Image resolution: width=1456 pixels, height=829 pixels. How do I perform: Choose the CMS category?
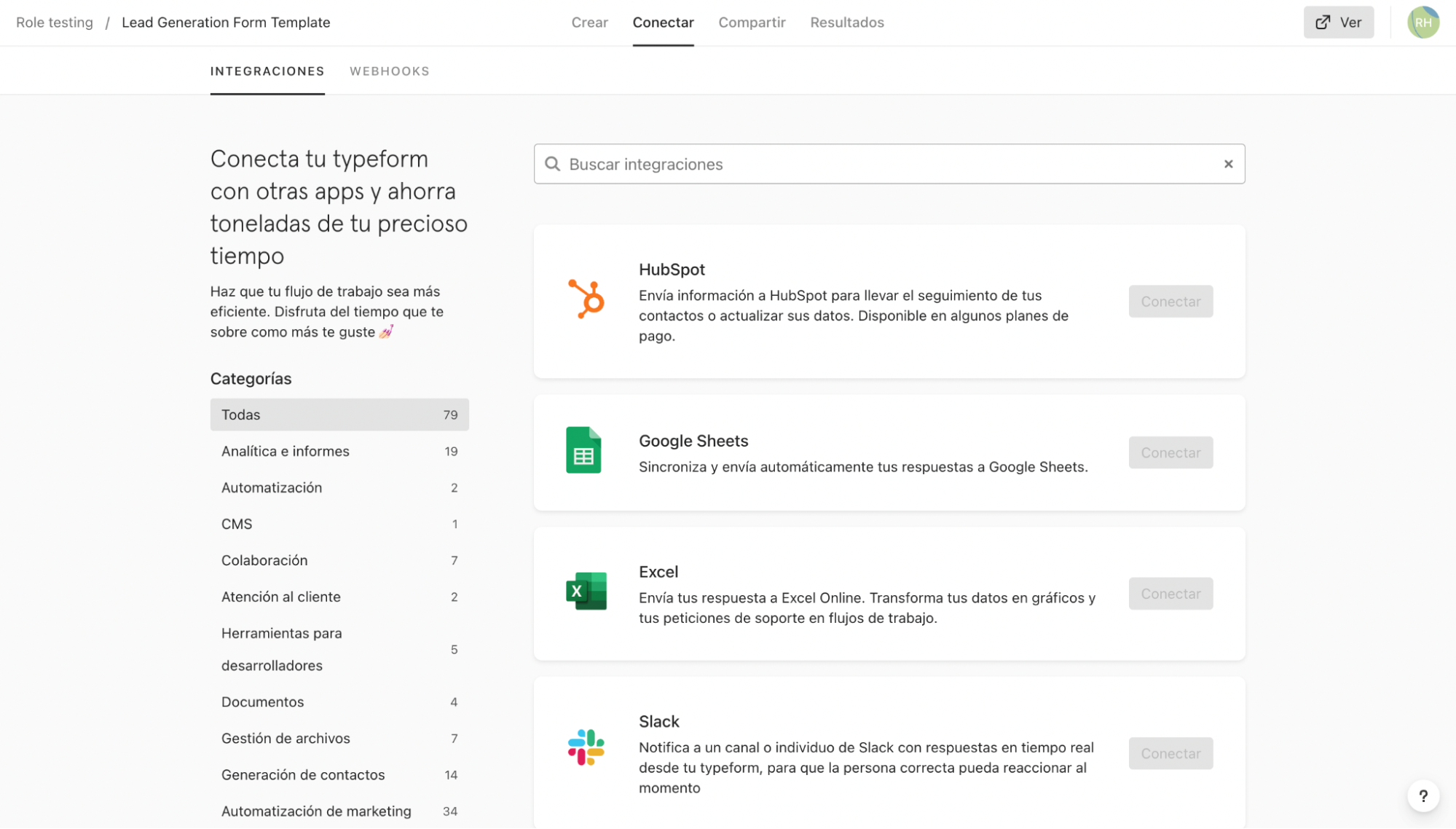pyautogui.click(x=339, y=524)
